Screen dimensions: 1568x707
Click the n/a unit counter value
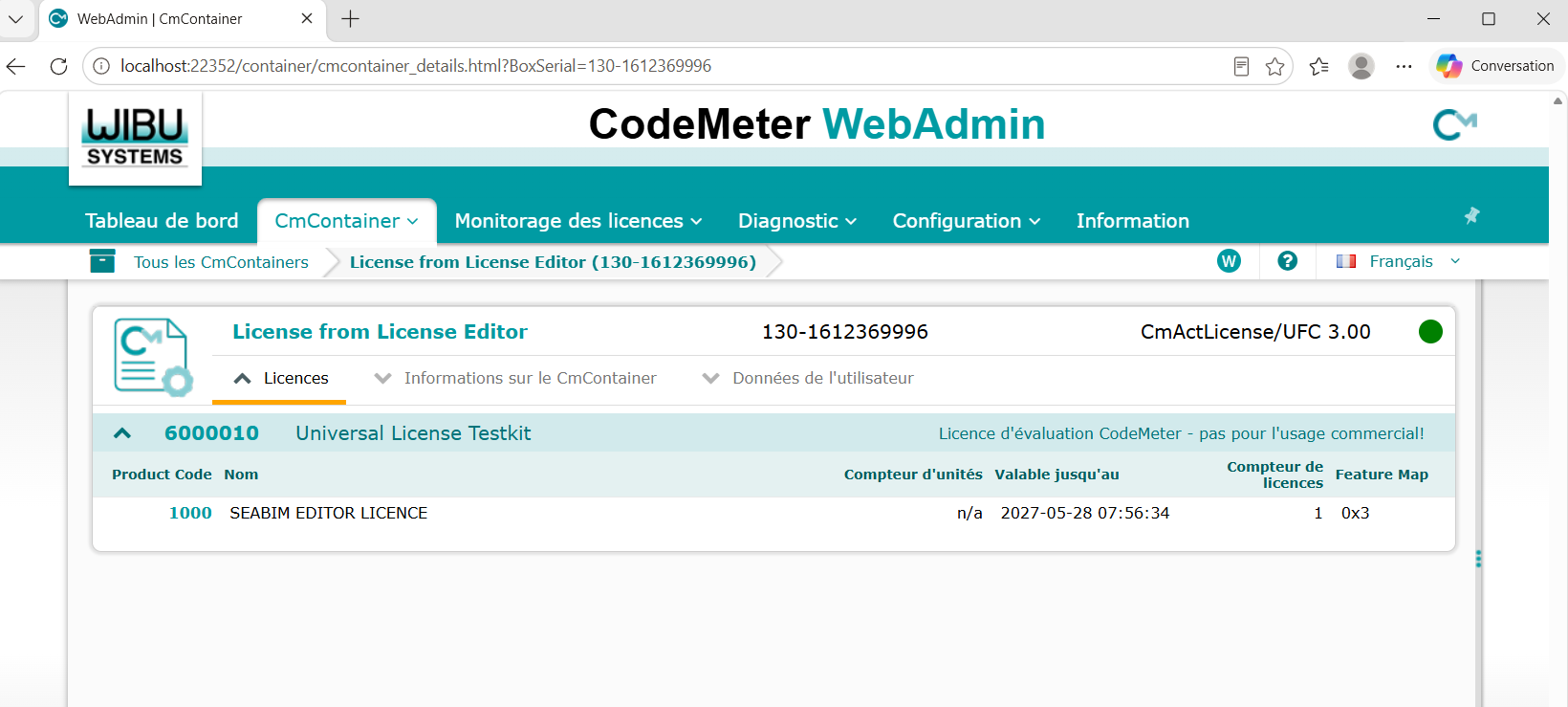click(x=969, y=513)
